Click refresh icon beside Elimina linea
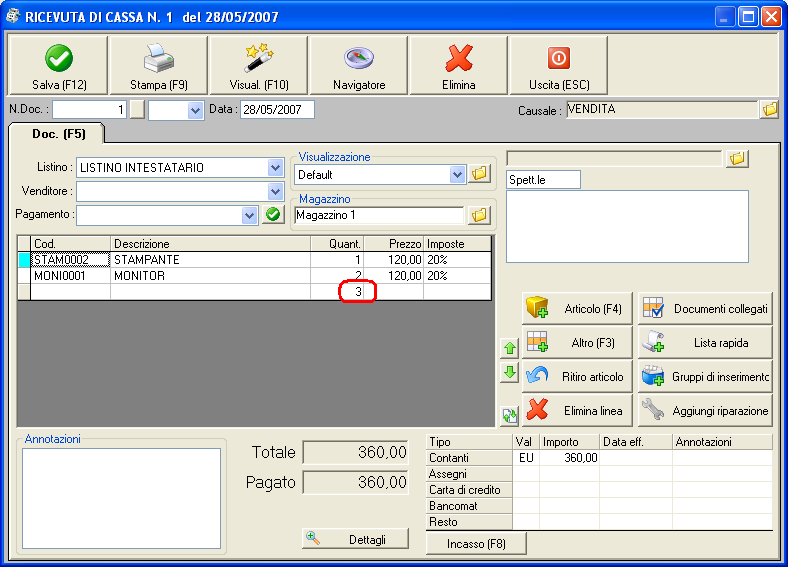Screen dimensions: 788x567 point(510,416)
